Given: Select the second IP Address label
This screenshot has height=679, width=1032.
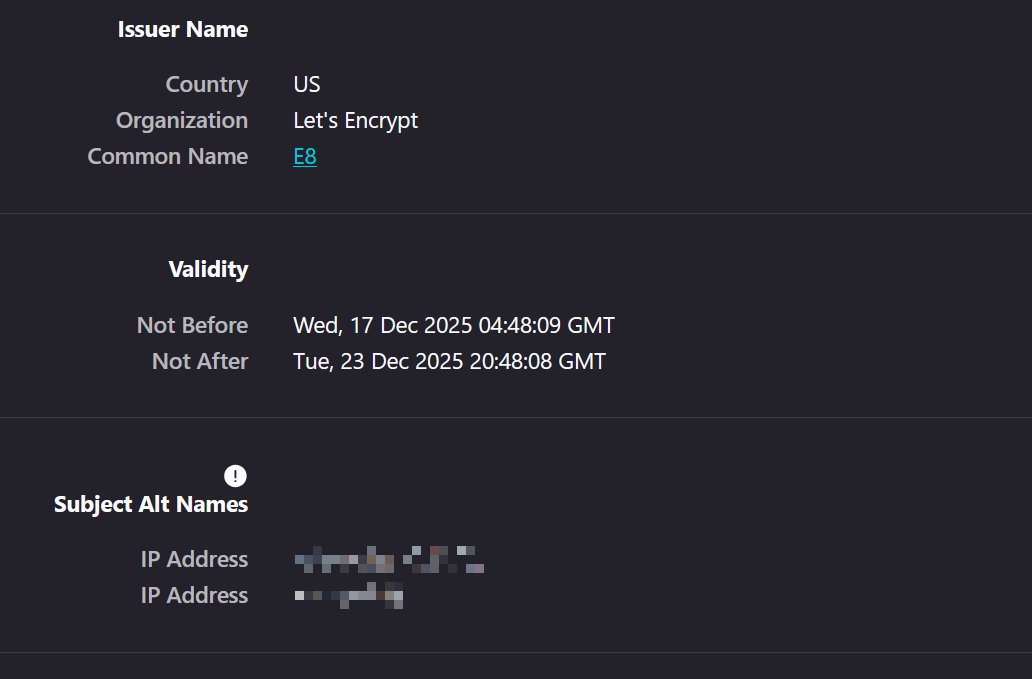Looking at the screenshot, I should [x=194, y=596].
